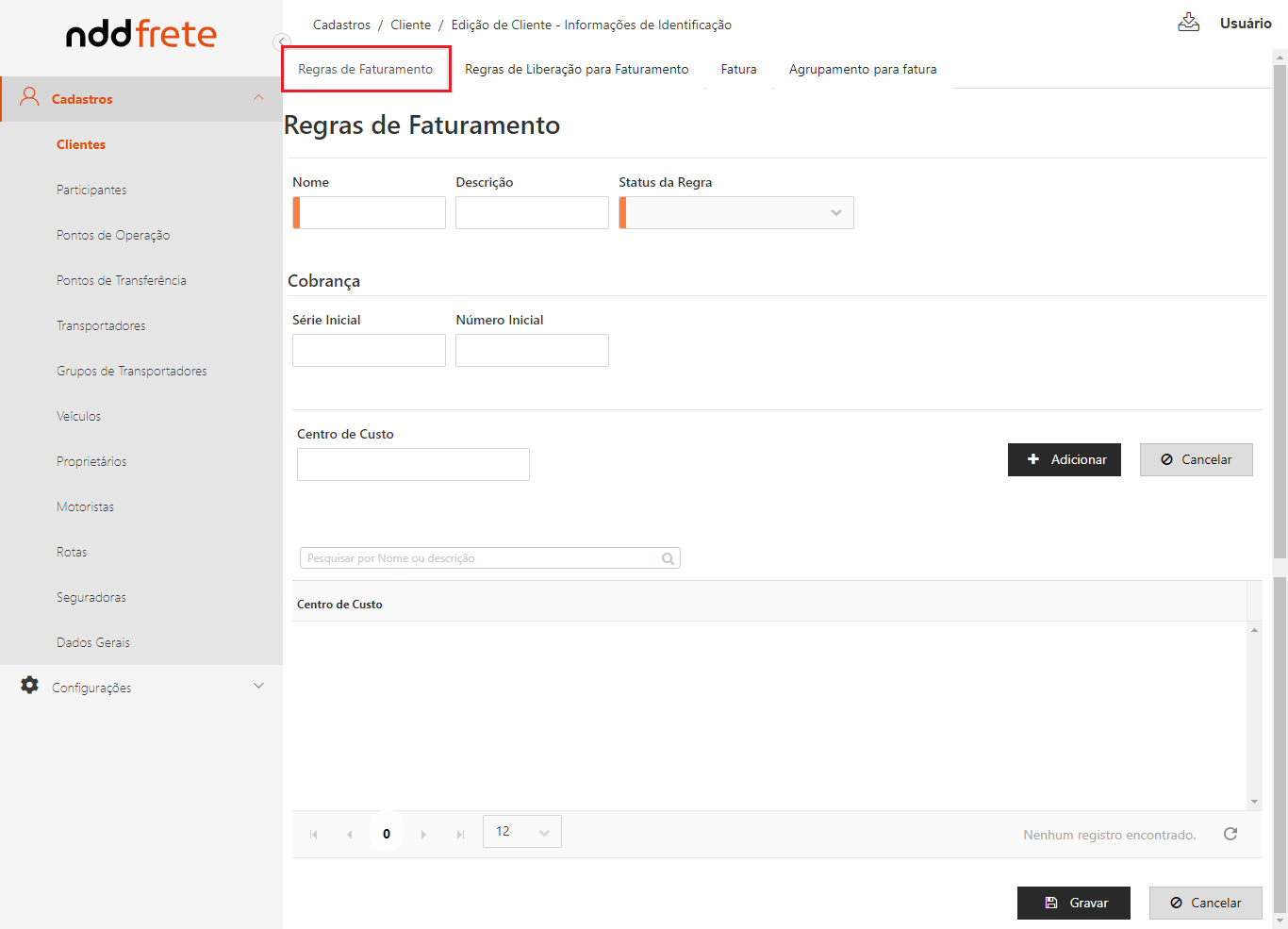Click the Gravar button to save
This screenshot has height=929, width=1288.
click(1073, 903)
